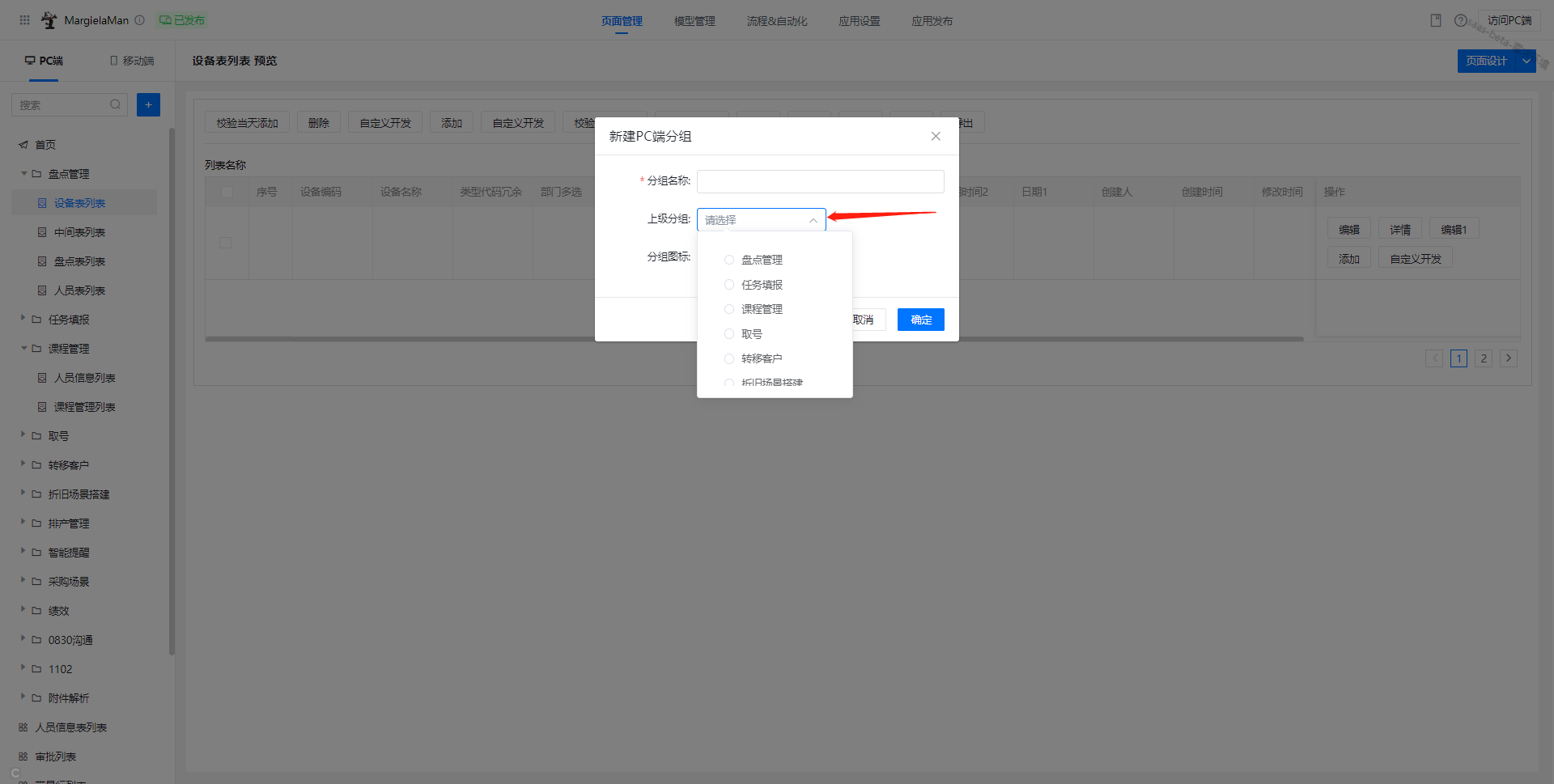The height and width of the screenshot is (784, 1554).
Task: Click previous page arrow in pagination
Action: tap(1434, 358)
